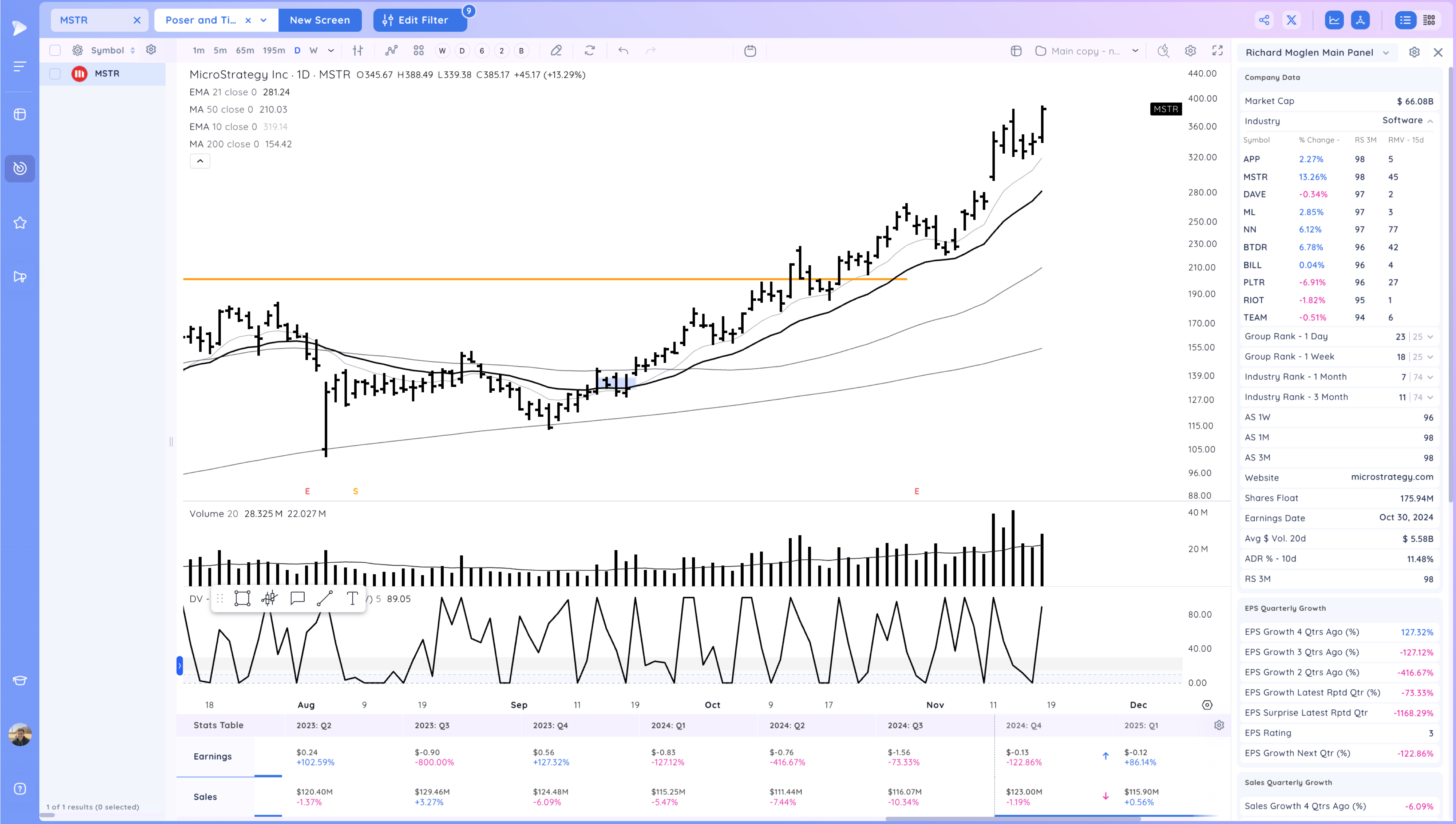Viewport: 1456px width, 824px height.
Task: Toggle the D circle chart marker
Action: [462, 51]
